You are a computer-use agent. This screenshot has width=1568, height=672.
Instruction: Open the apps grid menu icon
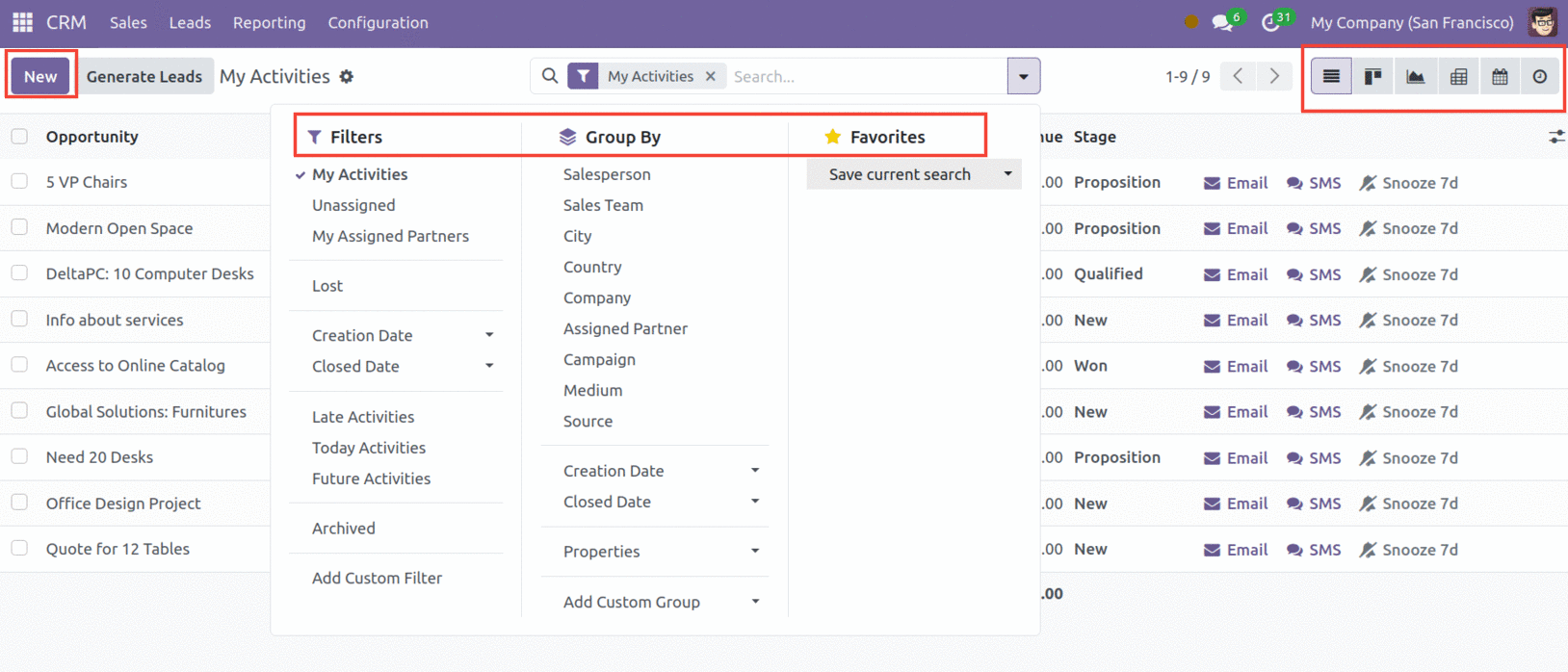(x=22, y=22)
